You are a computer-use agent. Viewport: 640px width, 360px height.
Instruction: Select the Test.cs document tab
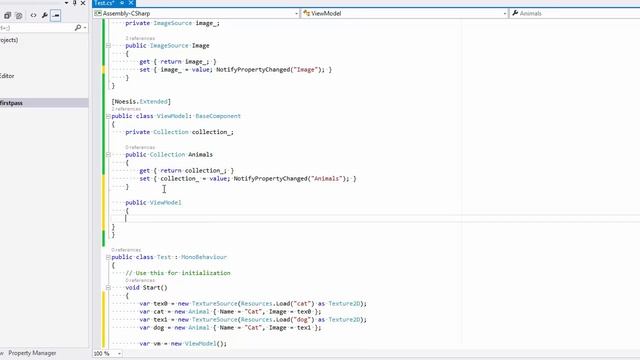point(104,3)
